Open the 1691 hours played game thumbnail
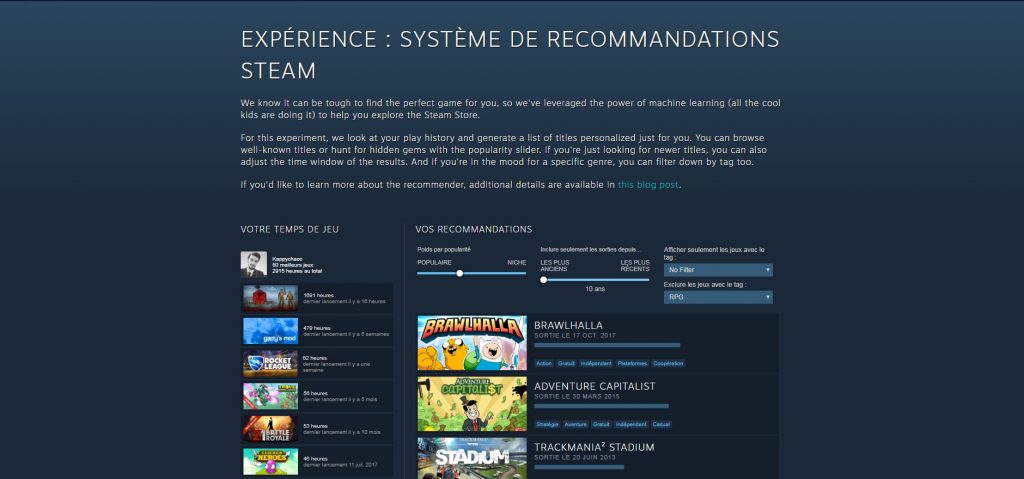The height and width of the screenshot is (479, 1024). pyautogui.click(x=270, y=298)
